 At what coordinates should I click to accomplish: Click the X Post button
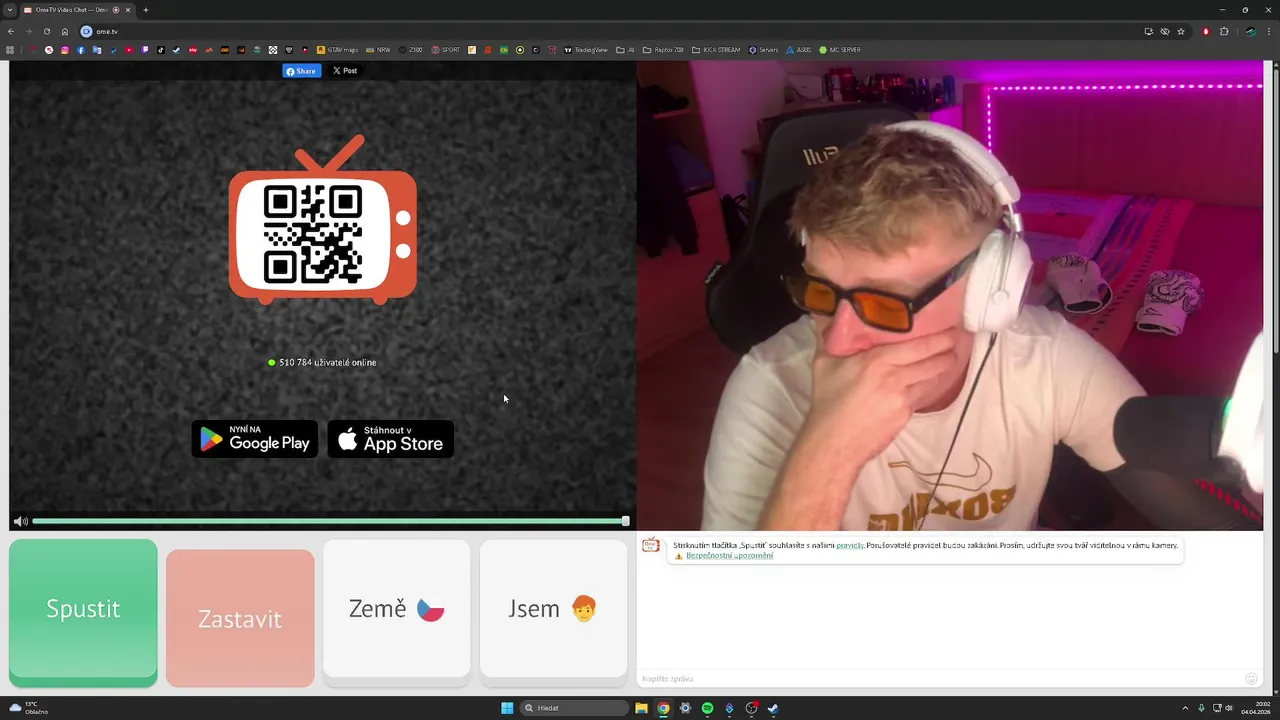click(345, 71)
